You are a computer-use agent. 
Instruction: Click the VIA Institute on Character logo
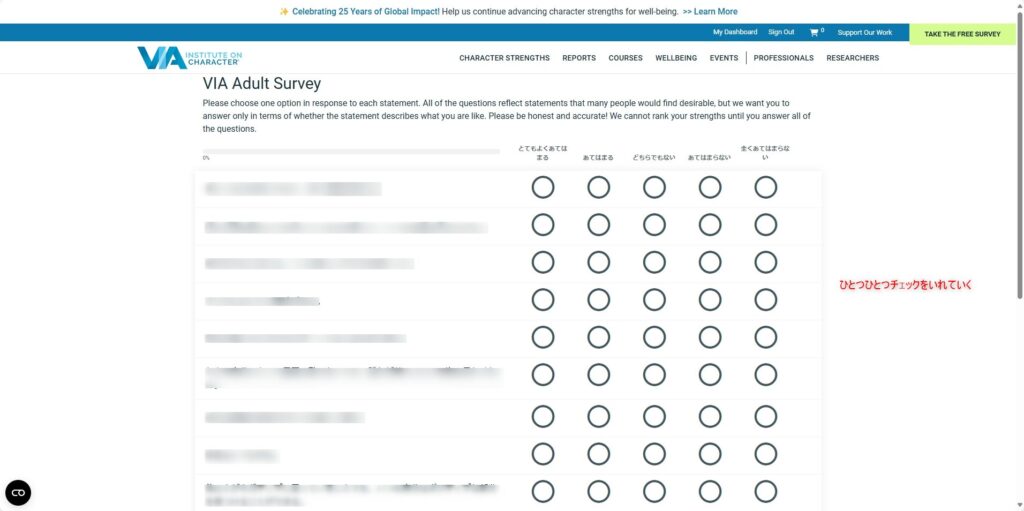189,58
